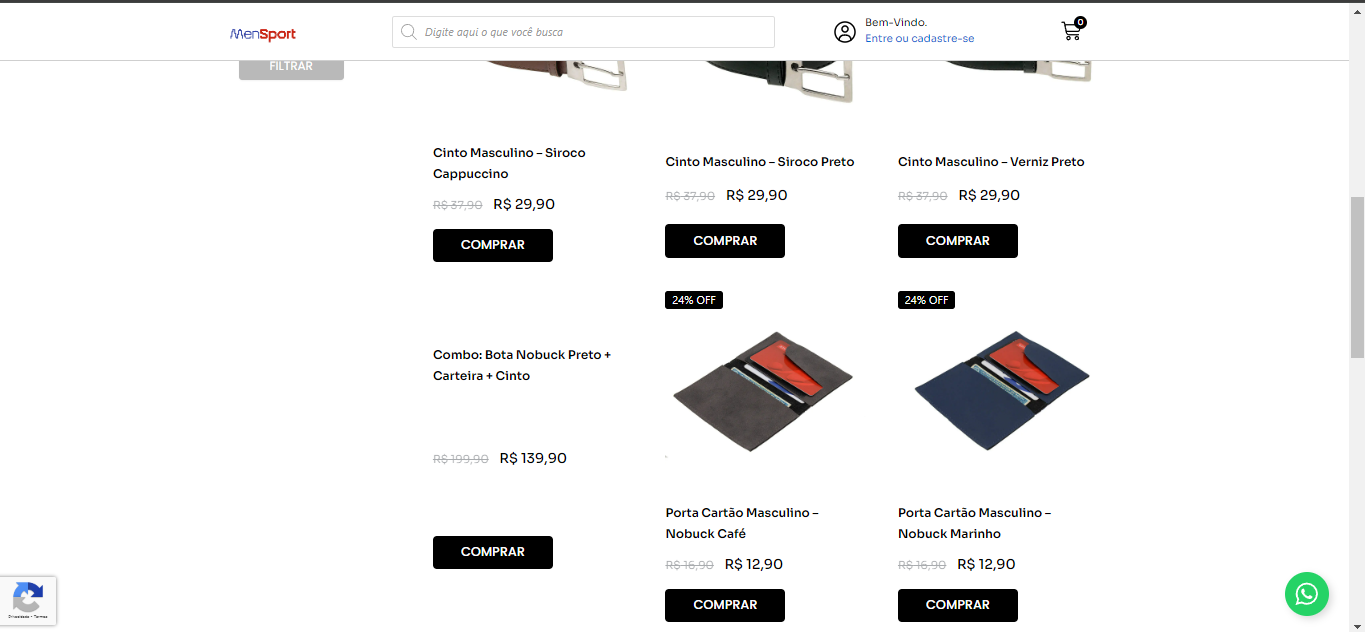This screenshot has height=632, width=1365.
Task: Click the user account profile icon
Action: pos(845,32)
